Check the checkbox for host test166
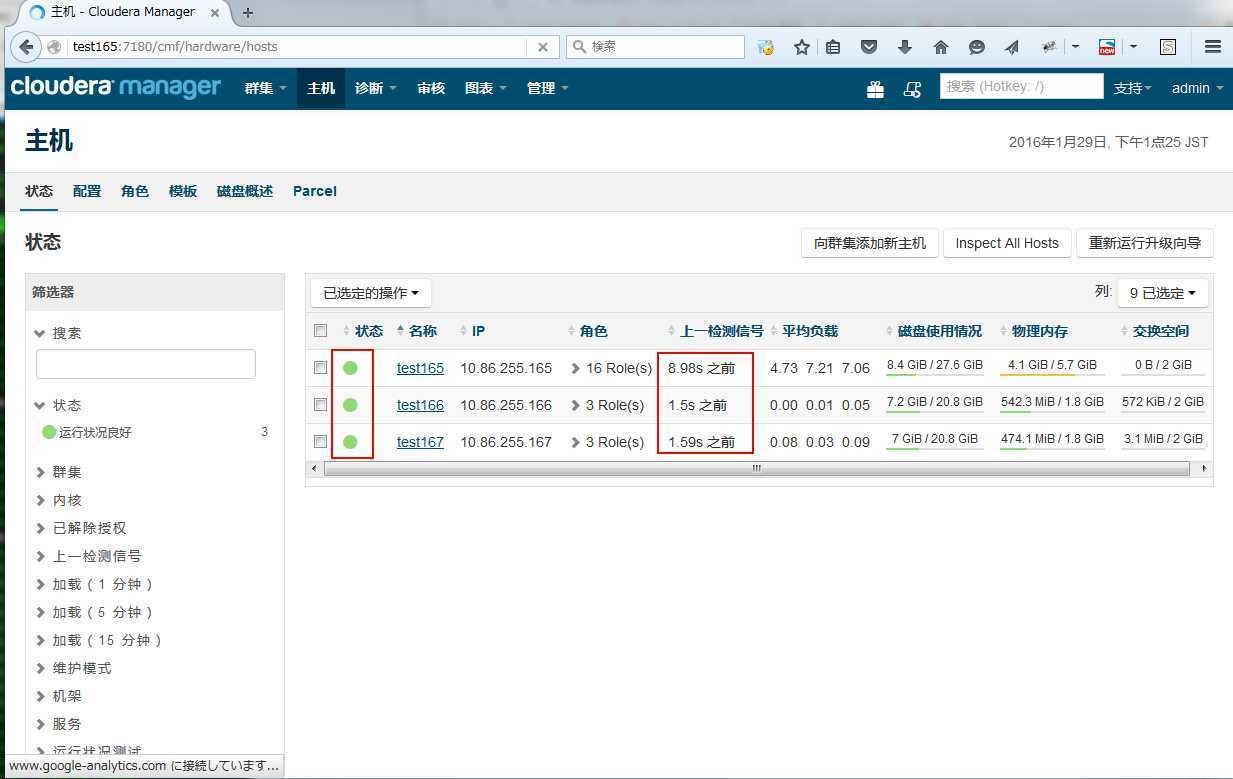The image size is (1233, 779). point(320,405)
